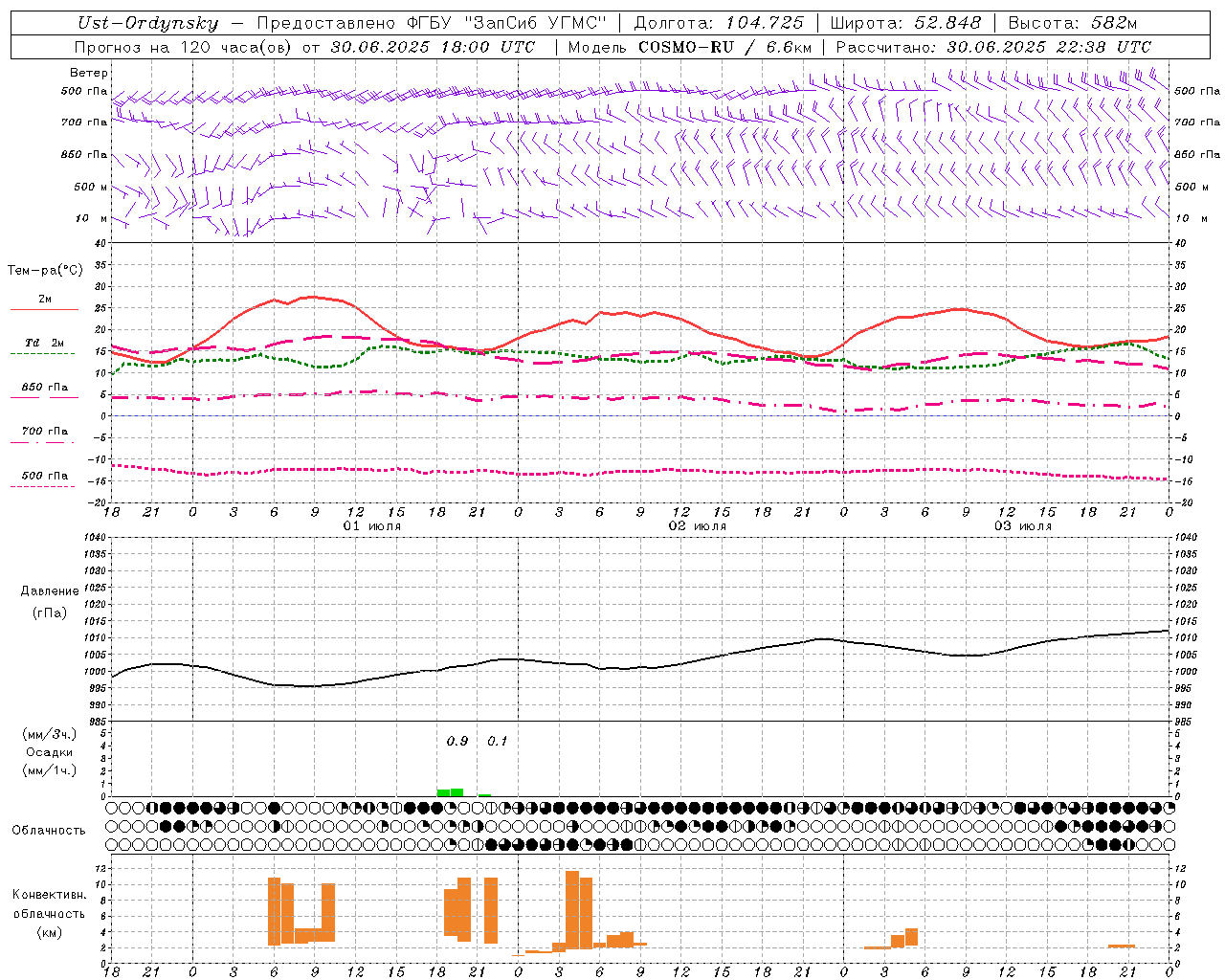Click the Модель COSMO-RU / 6.6км label
1225x980 pixels.
pyautogui.click(x=689, y=47)
